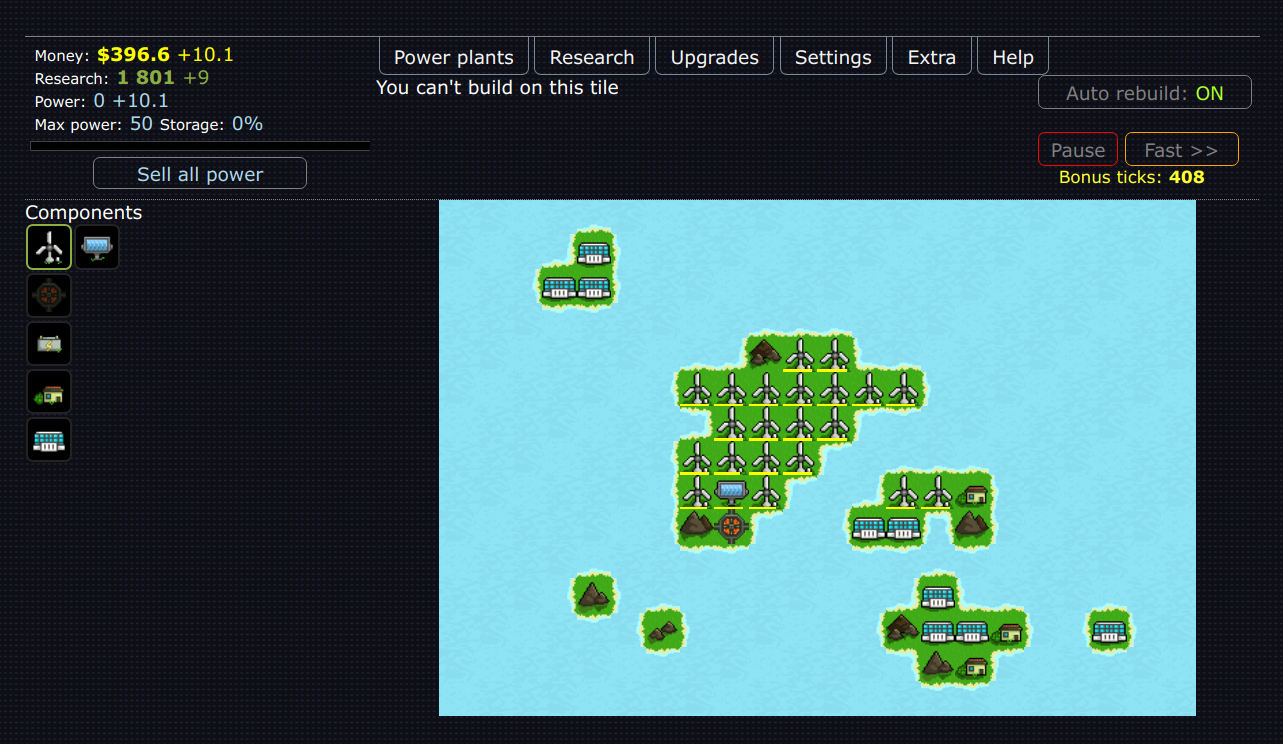Select the solar panel component
Viewport: 1283px width, 744px height.
97,247
